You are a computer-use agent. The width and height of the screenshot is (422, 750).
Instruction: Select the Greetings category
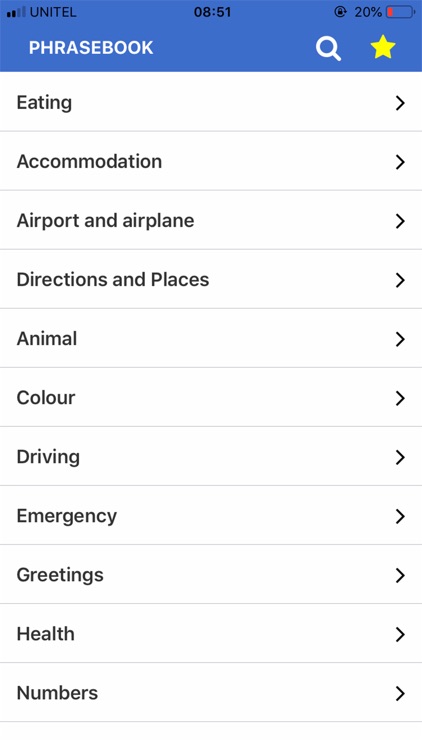pyautogui.click(x=211, y=575)
